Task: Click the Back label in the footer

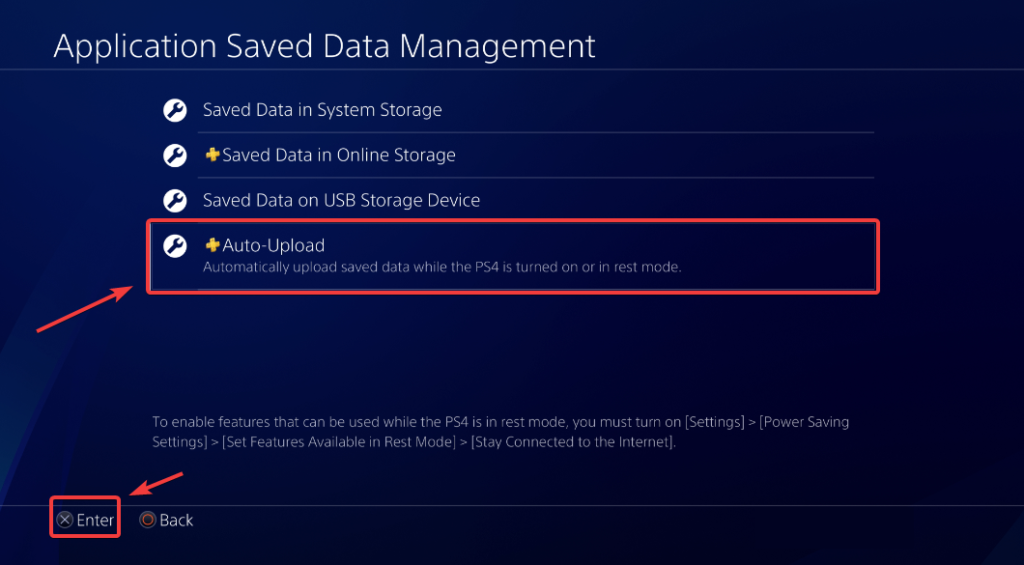Action: pyautogui.click(x=176, y=520)
